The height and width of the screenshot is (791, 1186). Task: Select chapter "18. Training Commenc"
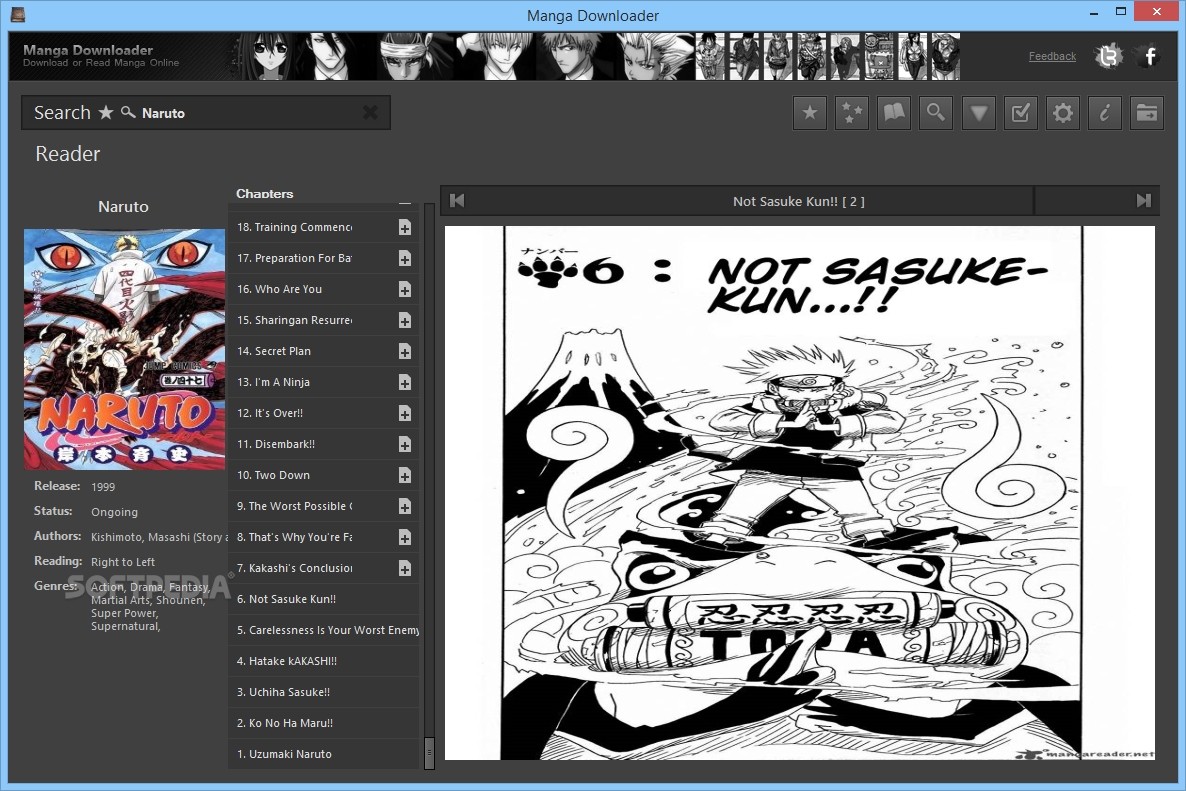324,227
